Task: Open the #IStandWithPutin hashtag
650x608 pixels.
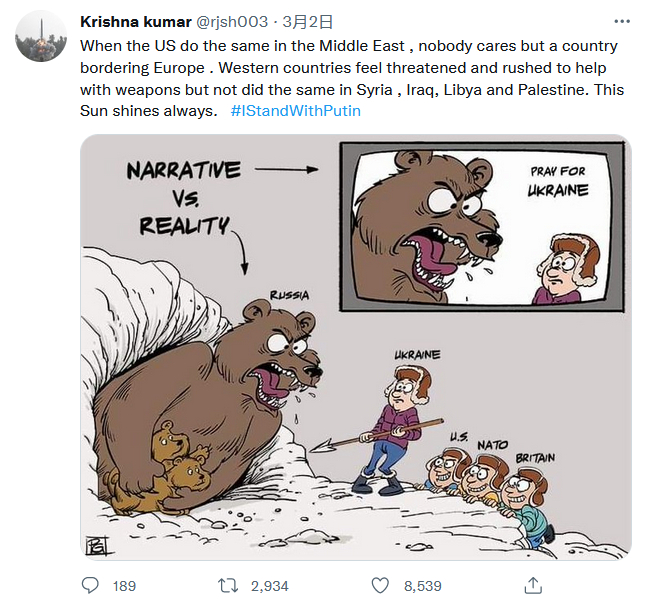Action: pyautogui.click(x=295, y=110)
